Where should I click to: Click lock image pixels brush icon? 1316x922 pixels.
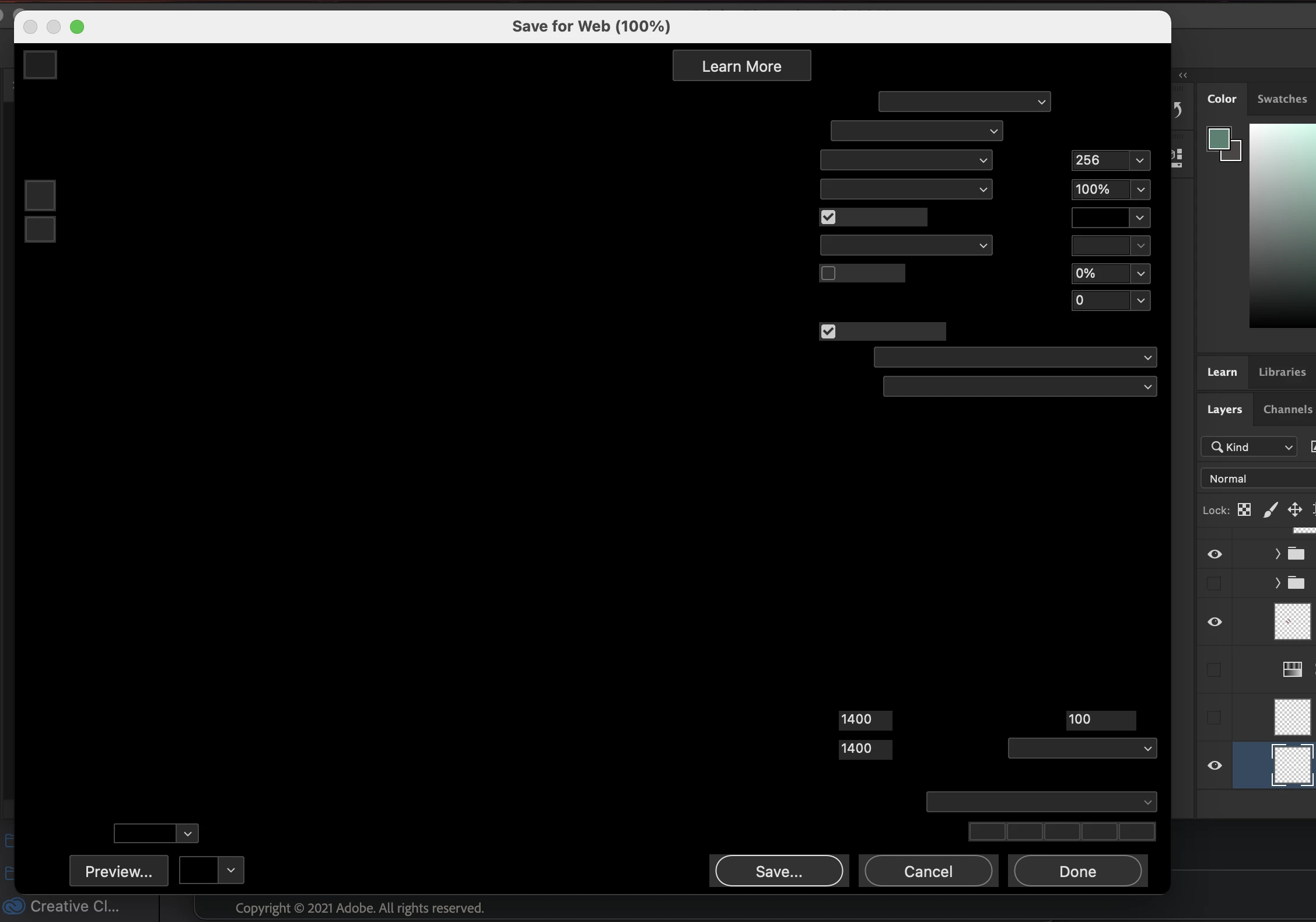tap(1270, 509)
